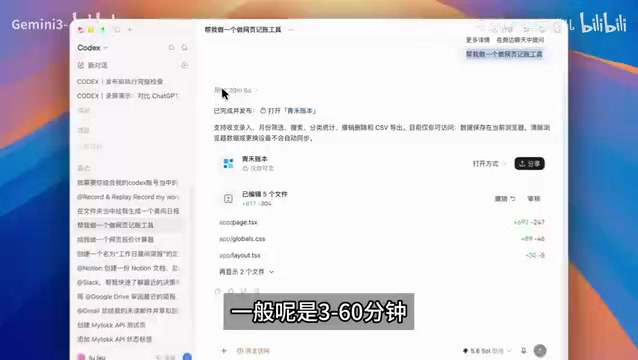Open chat 'CODEX | 发布前执行完整检查'
Image resolution: width=638 pixels, height=360 pixels.
point(120,82)
